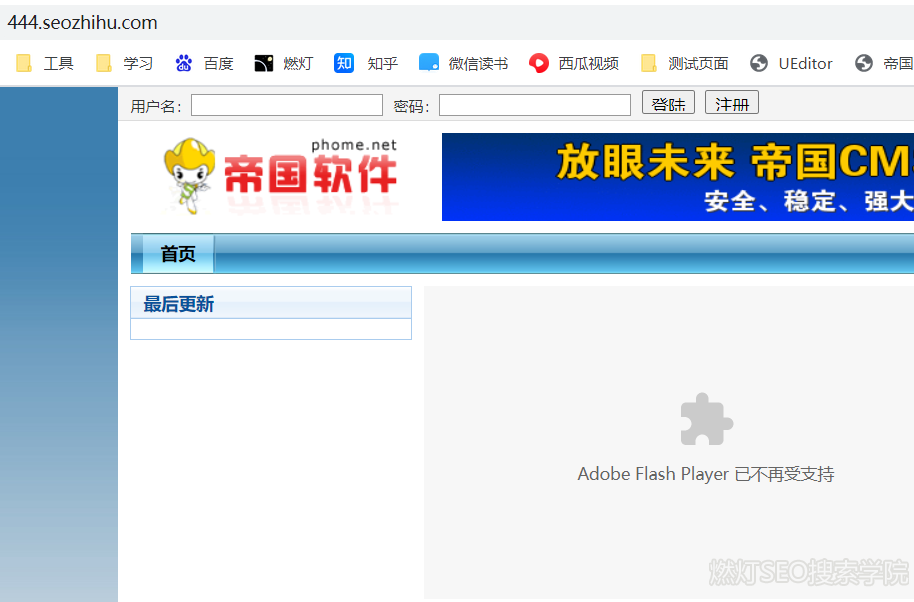Click the 微信读书 blue chat icon
The image size is (914, 602).
(x=429, y=62)
